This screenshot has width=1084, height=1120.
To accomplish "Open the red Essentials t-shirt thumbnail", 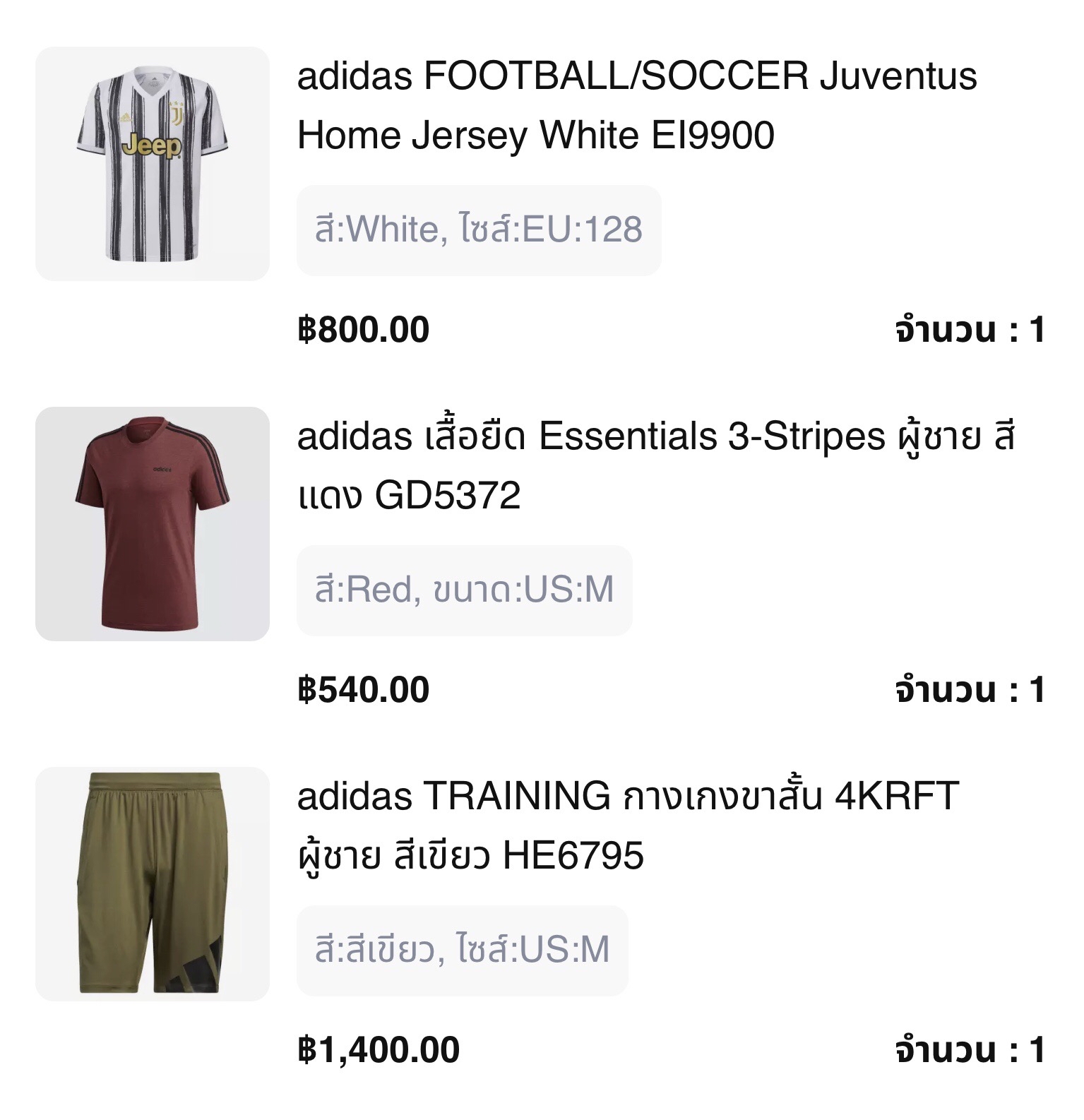I will pos(153,524).
